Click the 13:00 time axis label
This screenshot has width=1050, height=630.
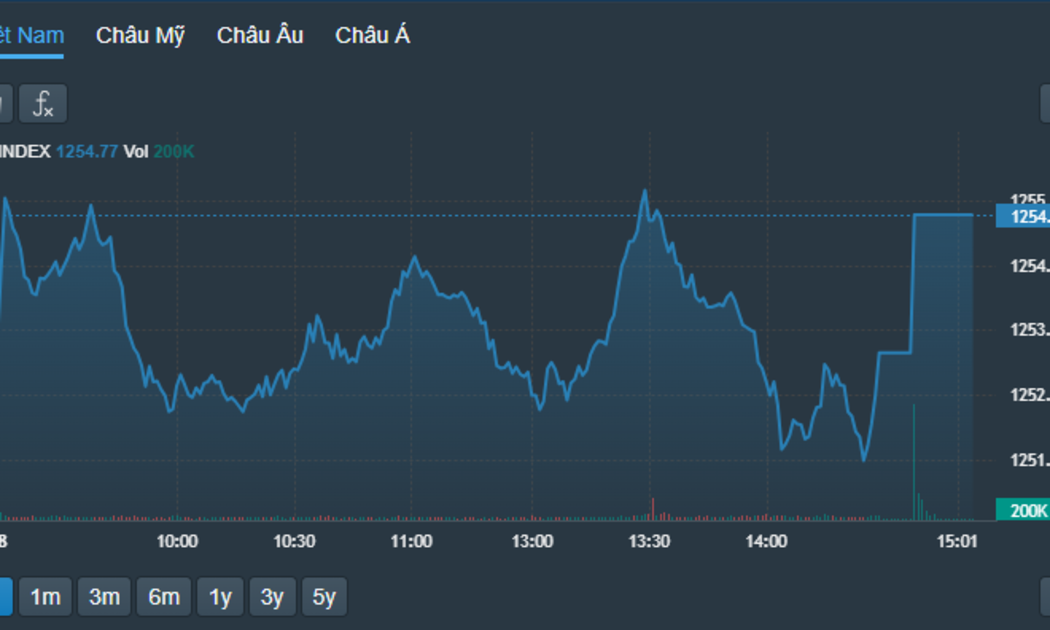click(x=532, y=541)
